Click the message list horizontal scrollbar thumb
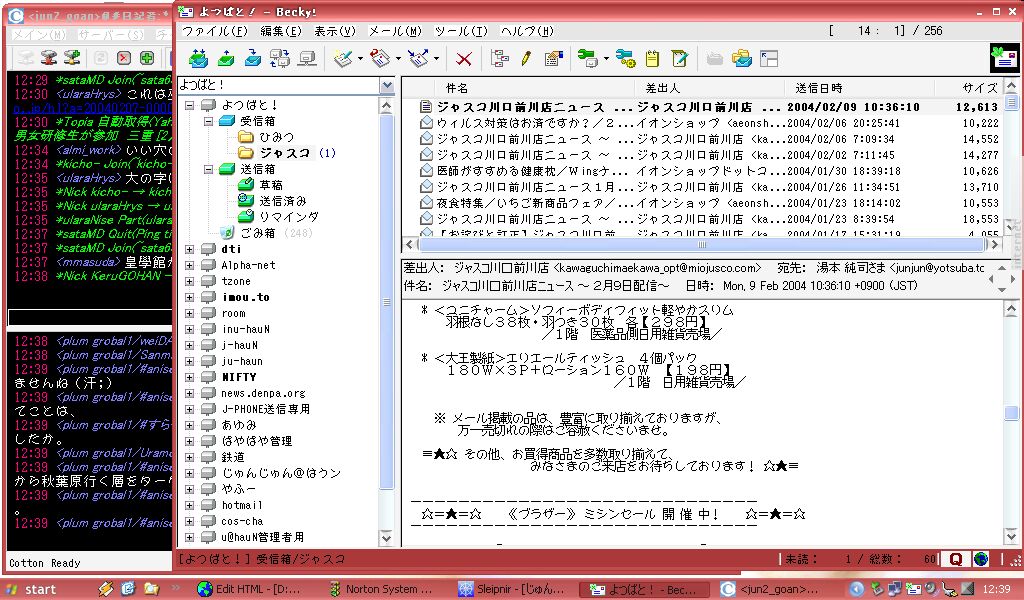1024x600 pixels. 701,245
